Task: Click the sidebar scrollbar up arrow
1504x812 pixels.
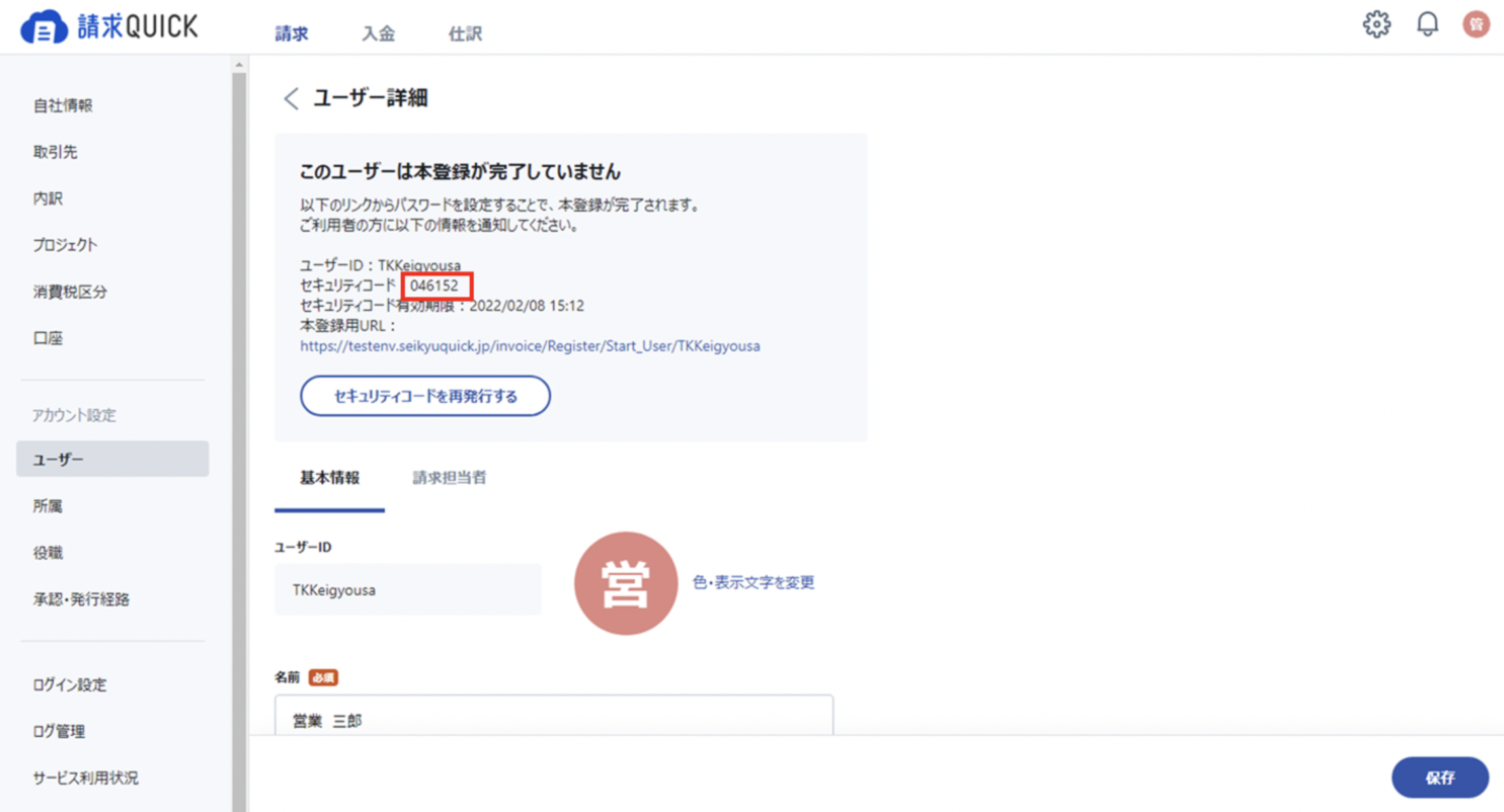Action: [x=239, y=65]
